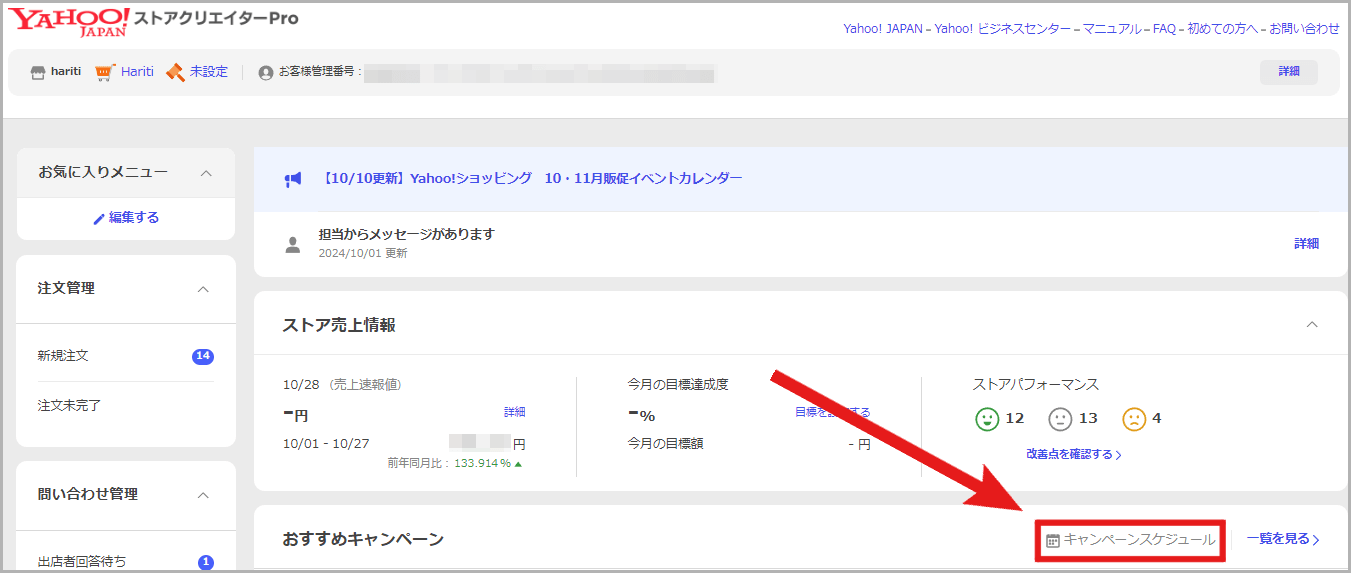1351x573 pixels.
Task: Click the orange sad face icon
Action: 1133,419
